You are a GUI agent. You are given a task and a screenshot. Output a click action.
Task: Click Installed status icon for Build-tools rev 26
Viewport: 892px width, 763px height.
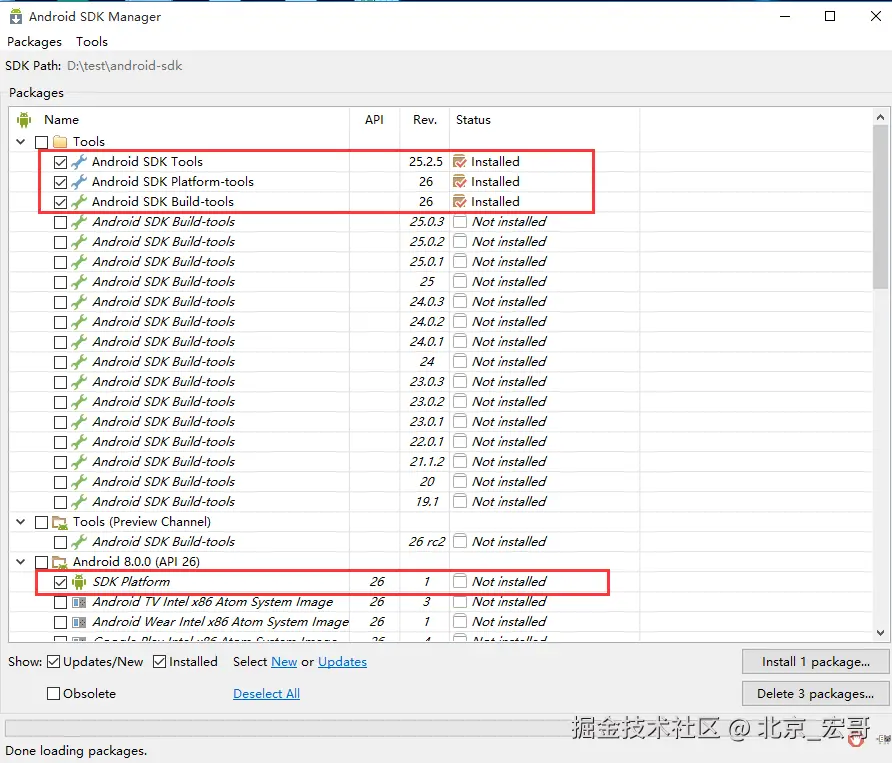[460, 201]
